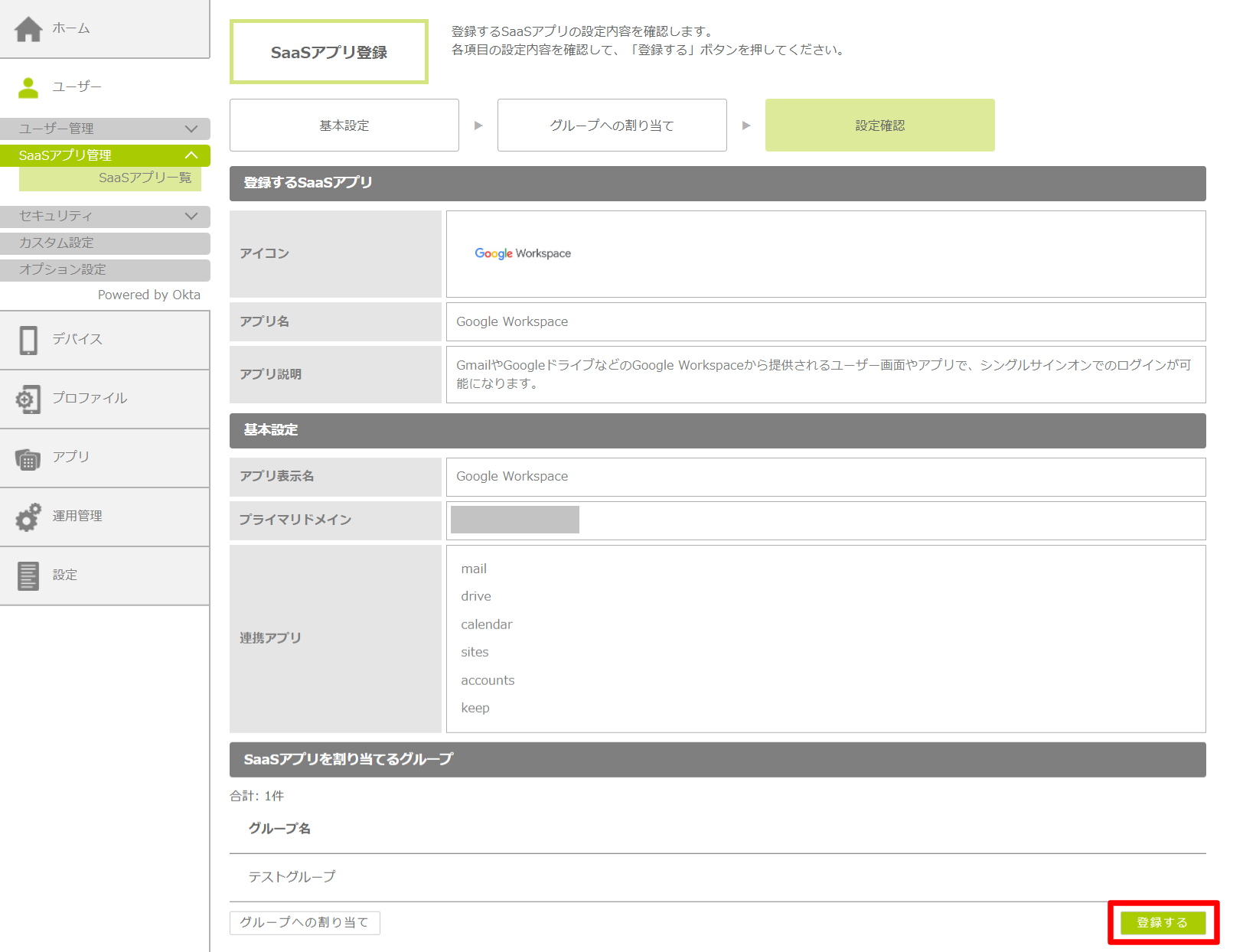Click the Device phone icon
Image resolution: width=1256 pixels, height=952 pixels.
tap(28, 340)
